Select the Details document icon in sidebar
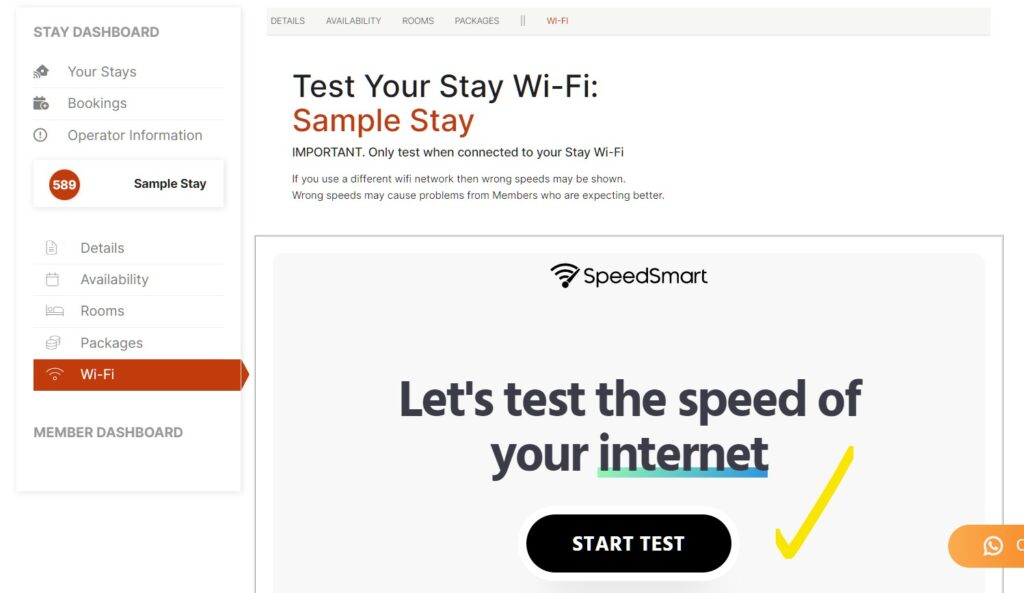This screenshot has height=593, width=1024. tap(53, 247)
